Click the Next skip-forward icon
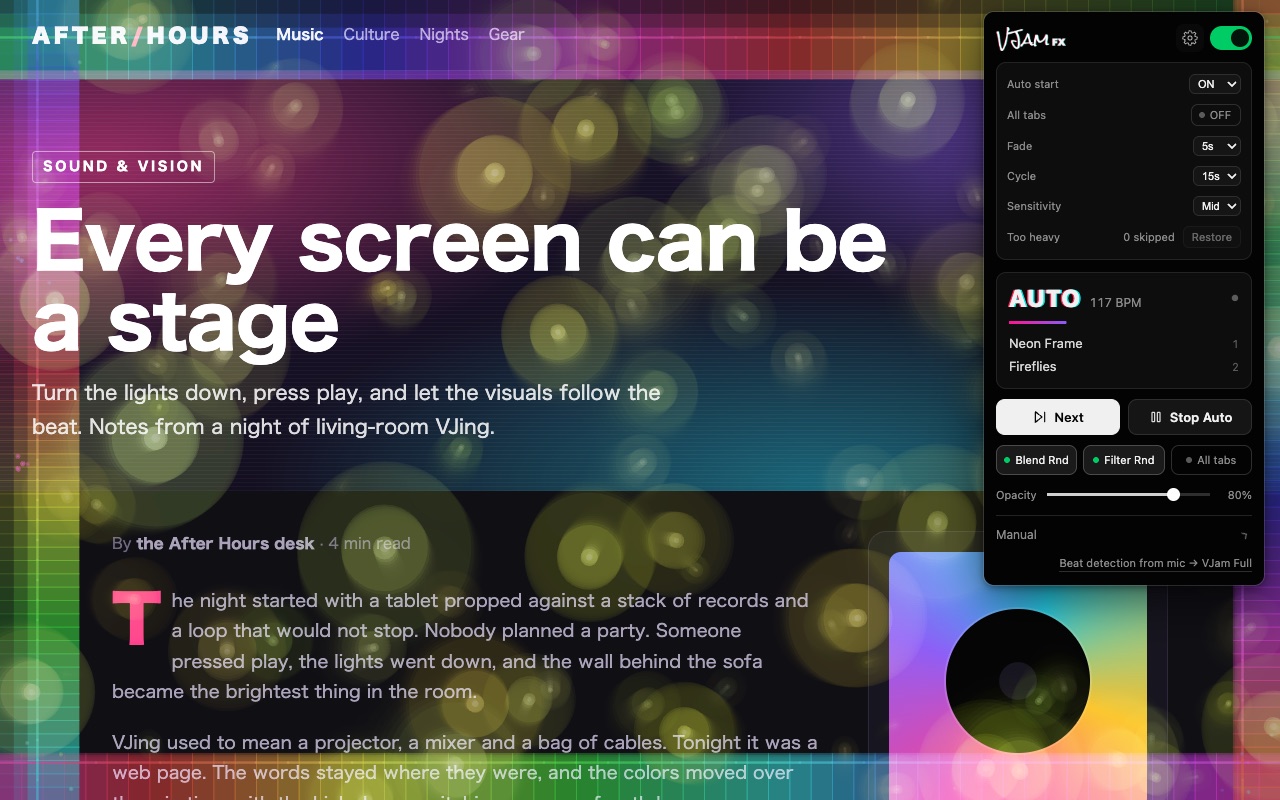Screen dimensions: 1280x800 tap(1040, 417)
